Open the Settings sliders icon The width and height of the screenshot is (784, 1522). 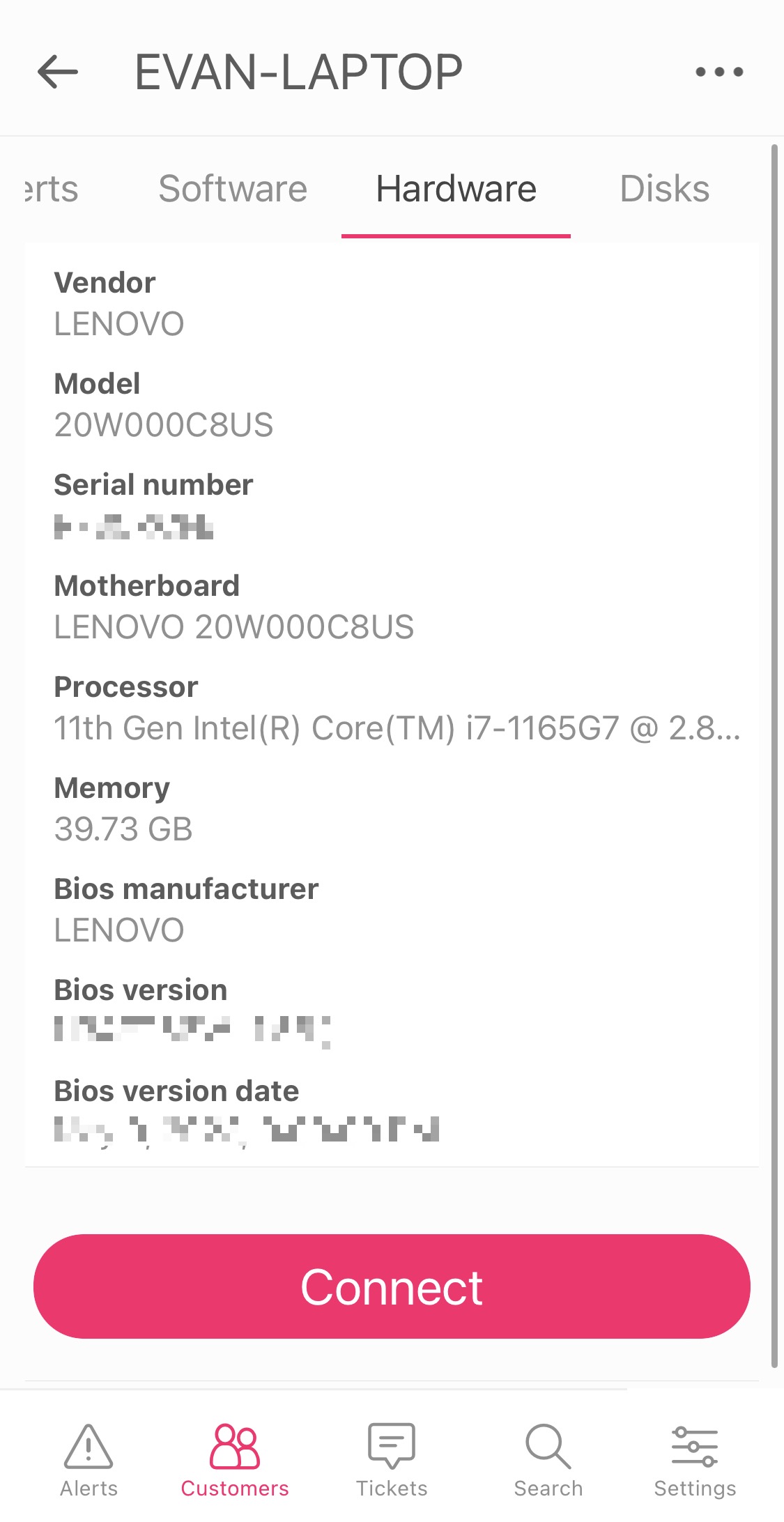[x=695, y=1446]
